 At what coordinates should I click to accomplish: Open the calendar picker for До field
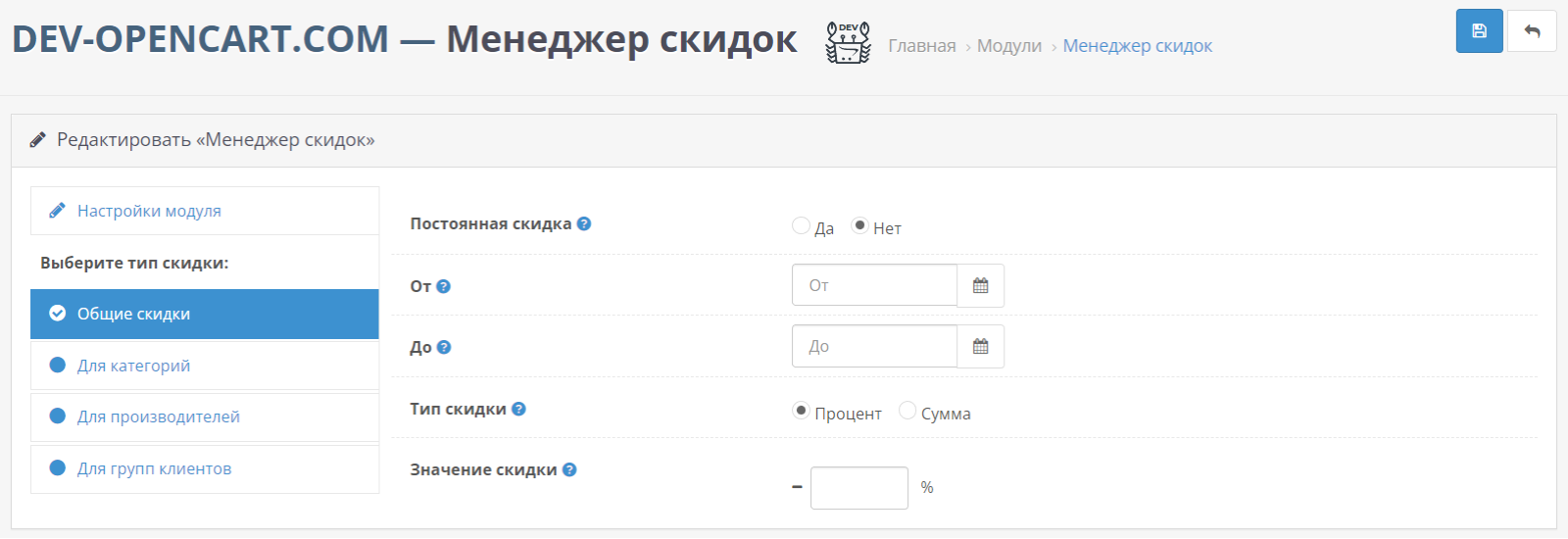[x=980, y=347]
